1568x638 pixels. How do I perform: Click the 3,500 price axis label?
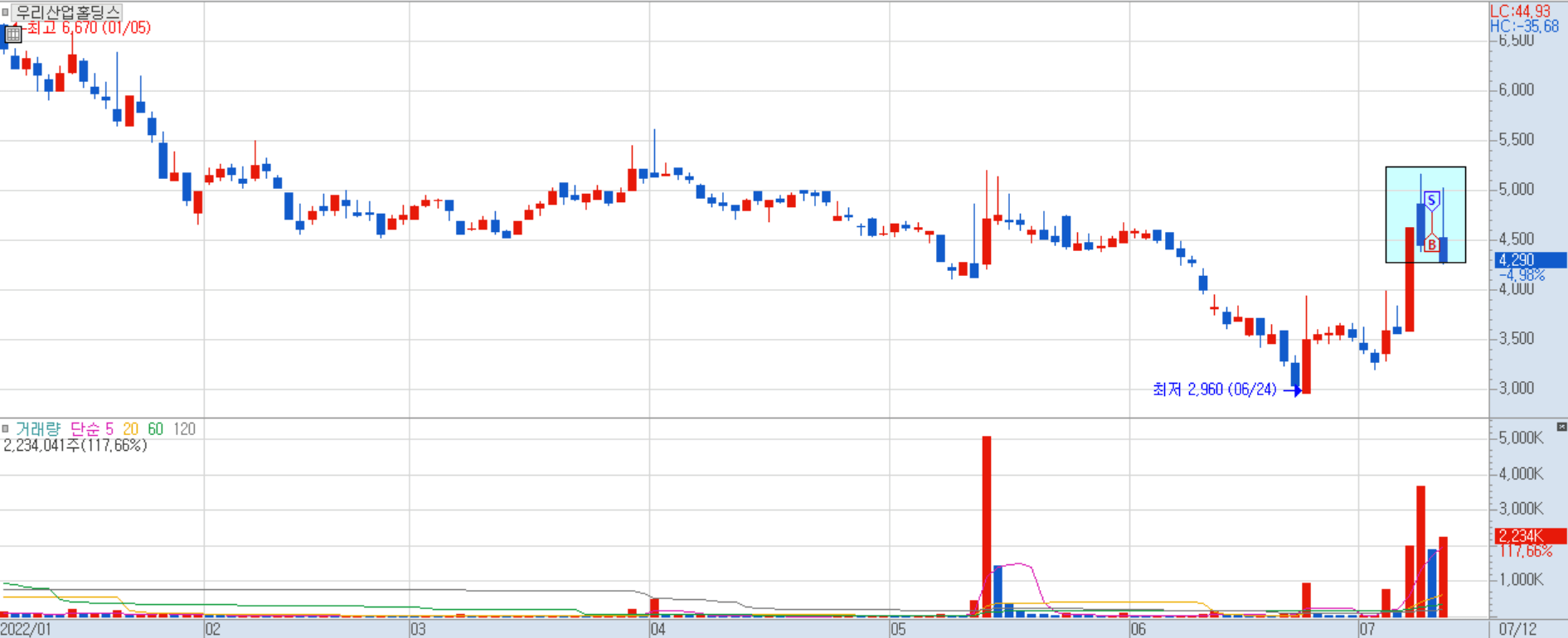1517,338
